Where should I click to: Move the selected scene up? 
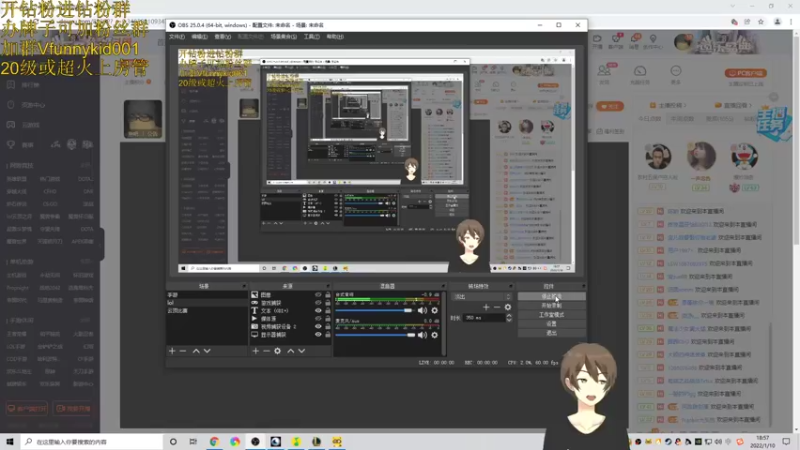196,351
